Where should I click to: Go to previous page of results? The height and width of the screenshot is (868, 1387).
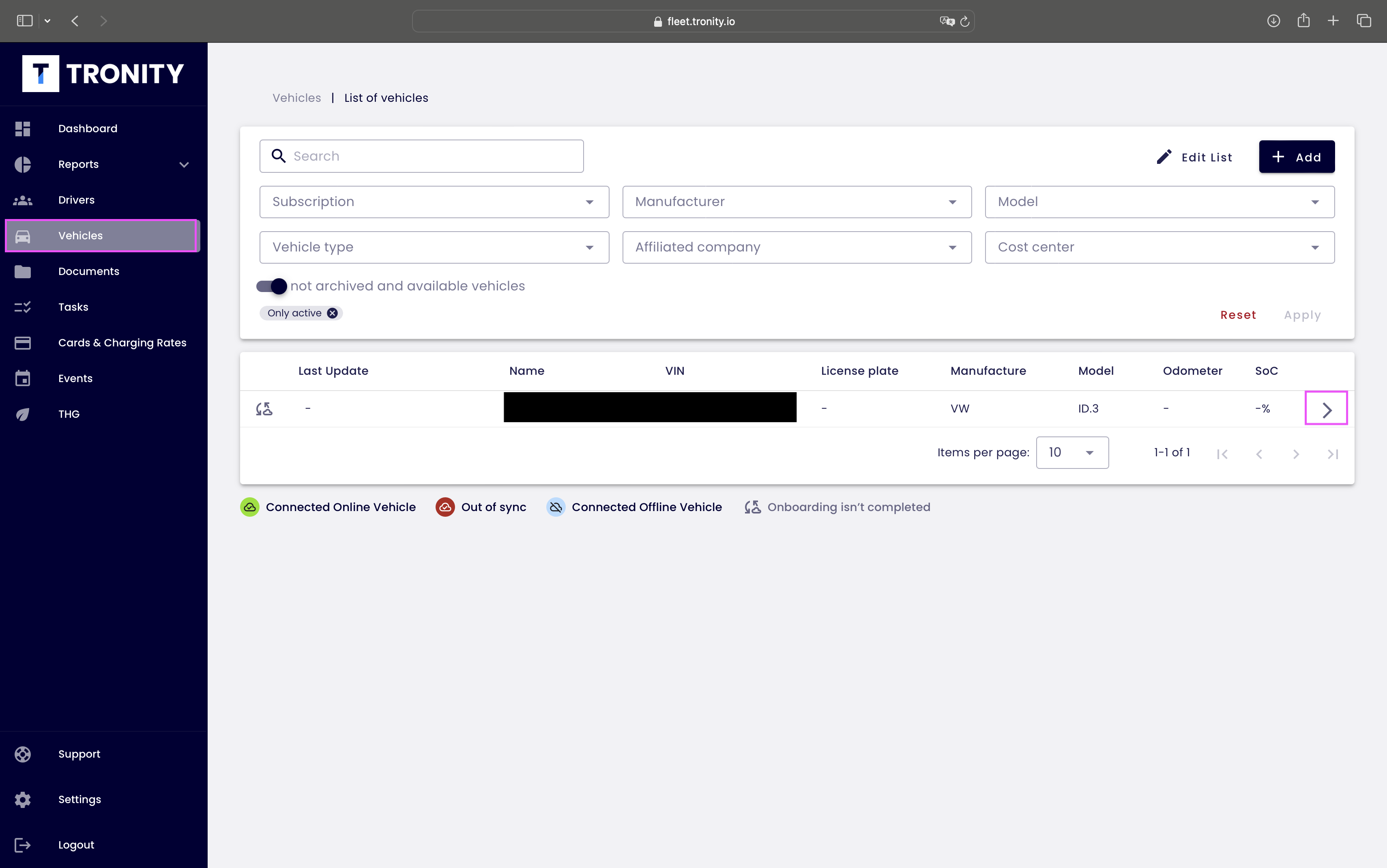[1259, 453]
